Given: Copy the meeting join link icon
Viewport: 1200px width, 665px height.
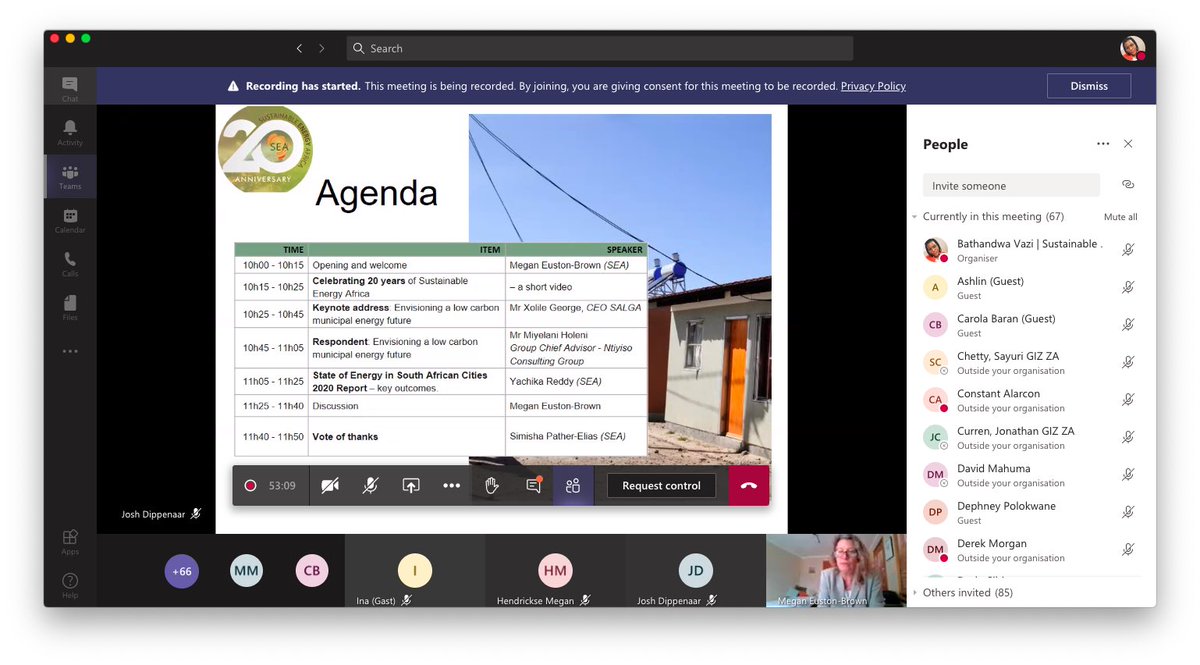Looking at the screenshot, I should coord(1128,185).
